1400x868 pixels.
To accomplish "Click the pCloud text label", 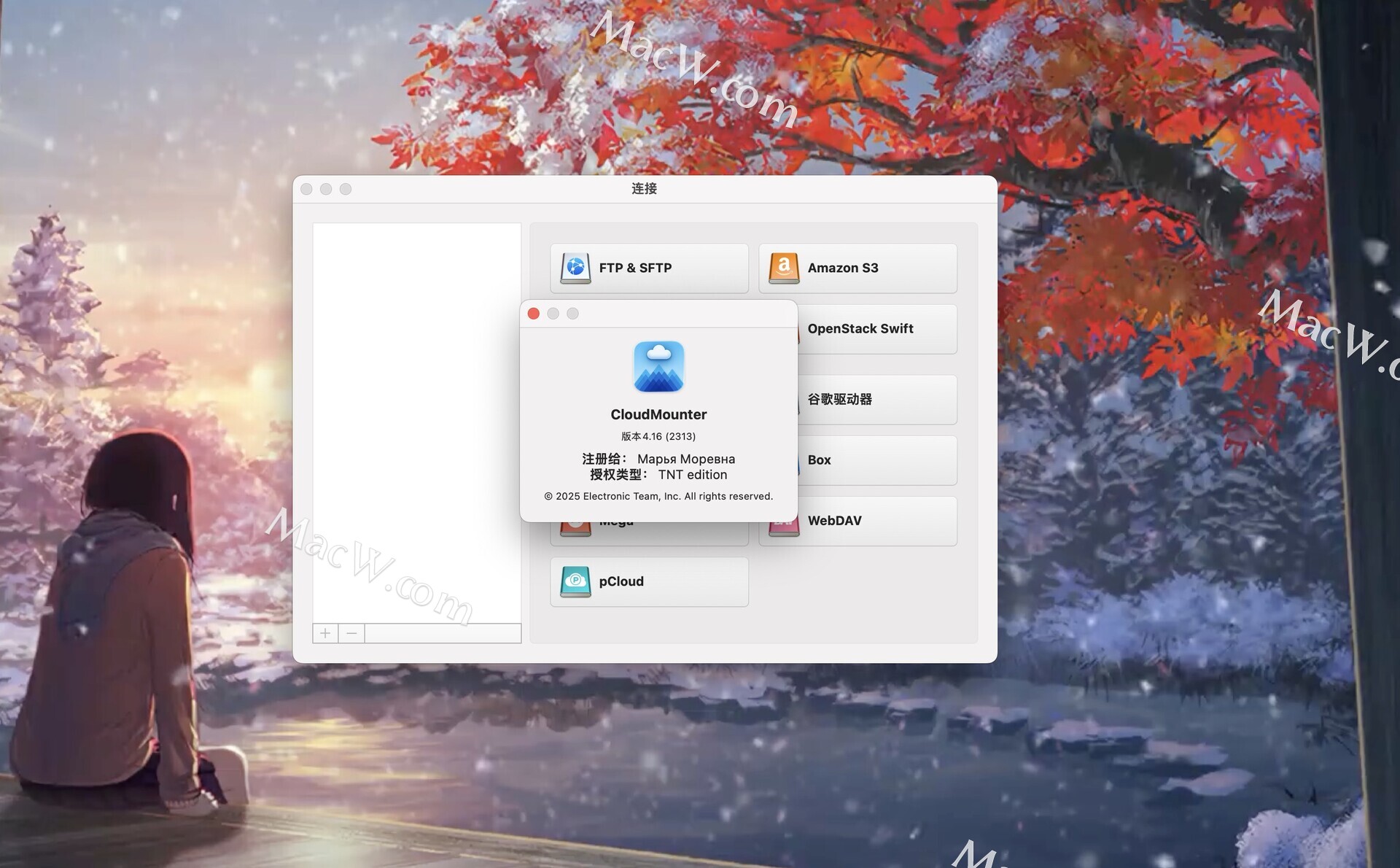I will [x=621, y=581].
